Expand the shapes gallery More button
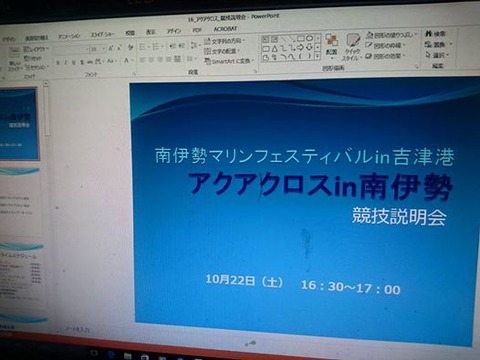The width and height of the screenshot is (480, 360). click(x=318, y=56)
